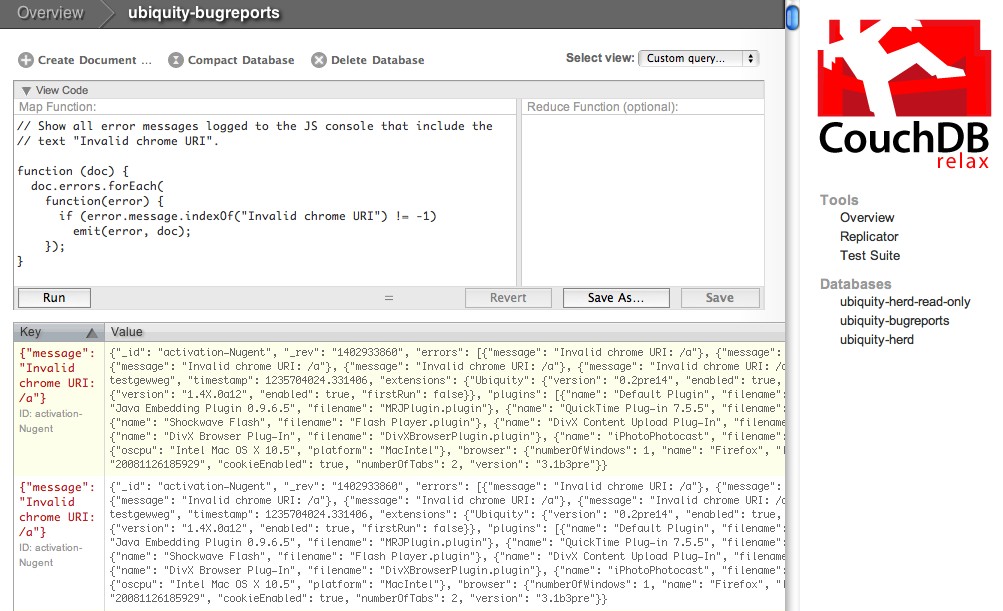This screenshot has width=1003, height=611.
Task: Click first row ID activation-Nugent
Action: click(51, 421)
